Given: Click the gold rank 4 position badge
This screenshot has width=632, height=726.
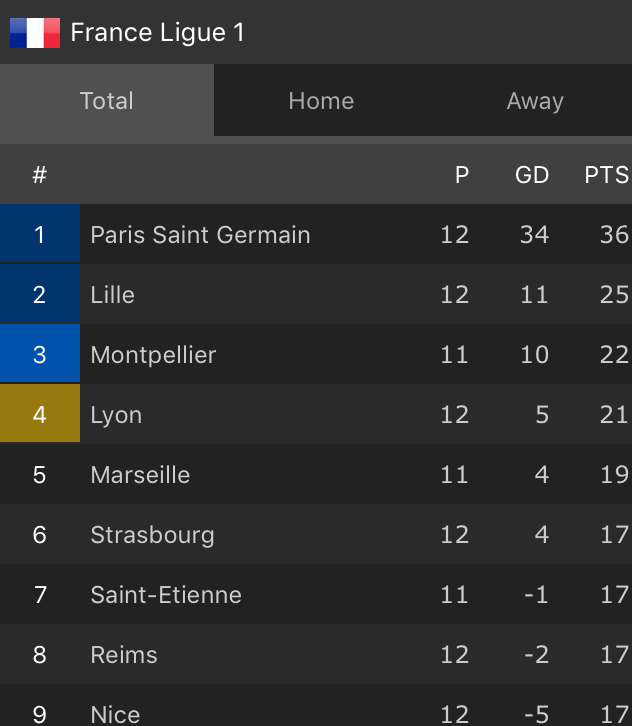Looking at the screenshot, I should click(40, 415).
